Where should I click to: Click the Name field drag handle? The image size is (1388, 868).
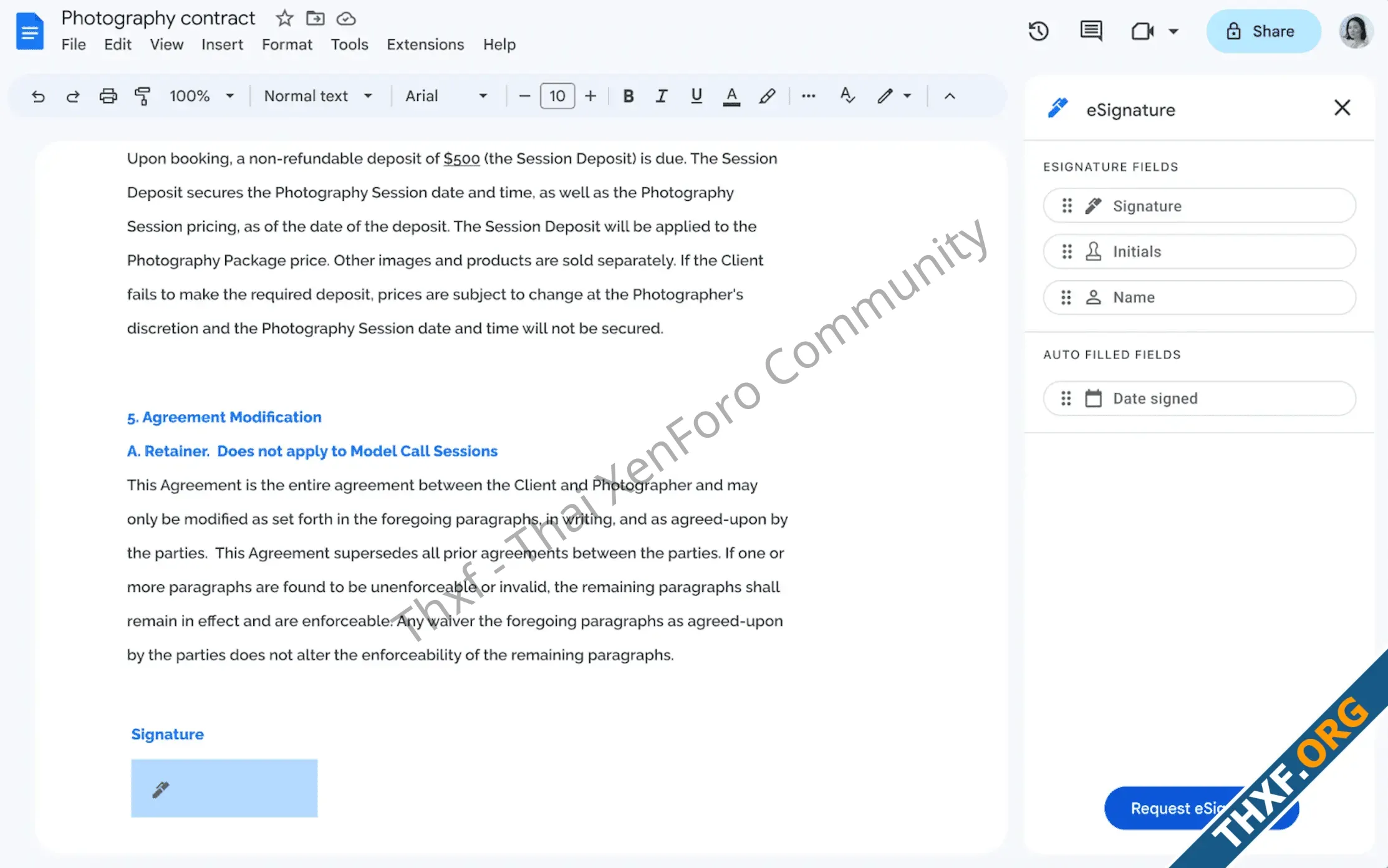pos(1066,297)
